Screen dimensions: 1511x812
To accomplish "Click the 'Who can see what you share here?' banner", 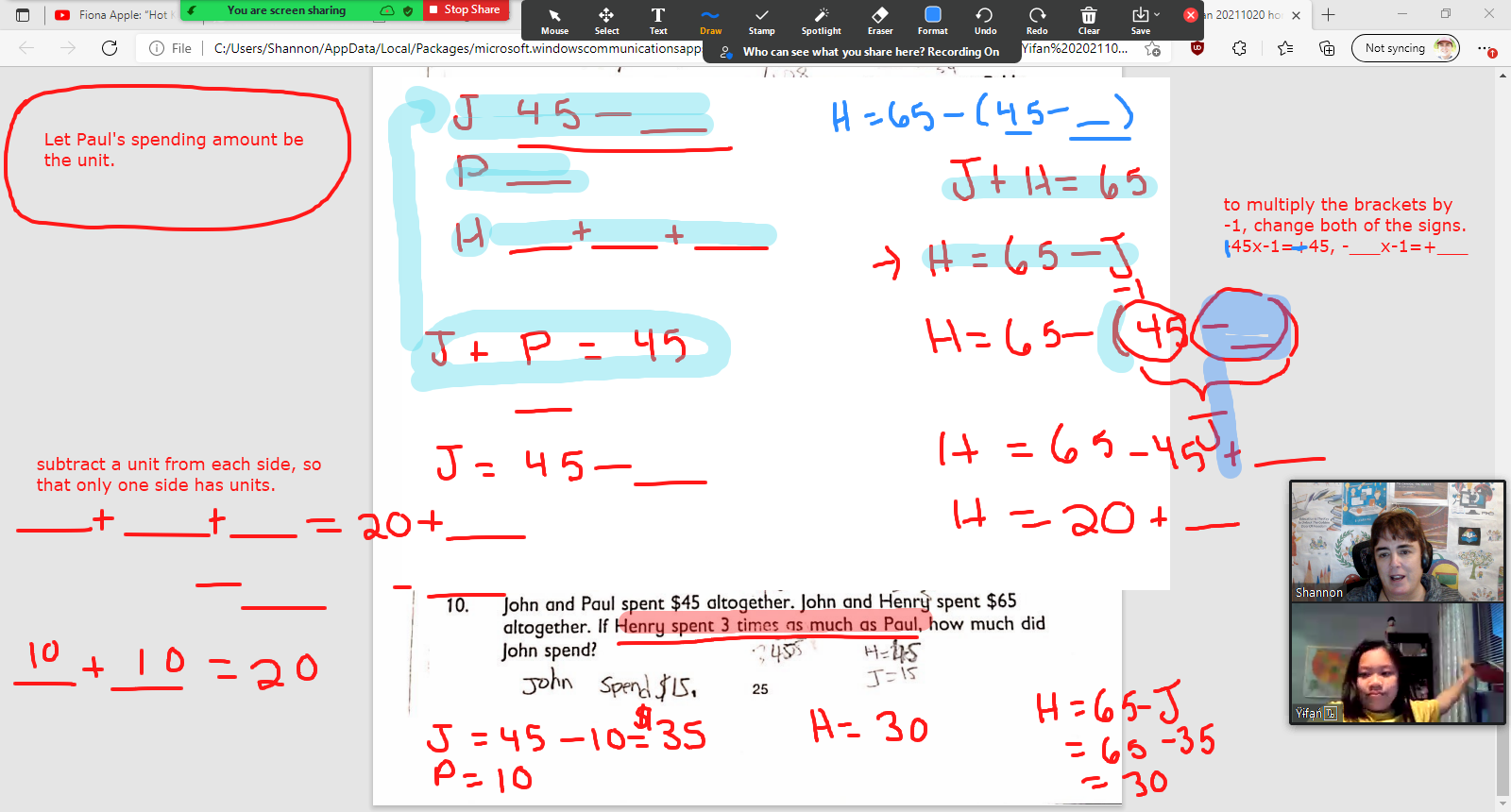I will [862, 52].
